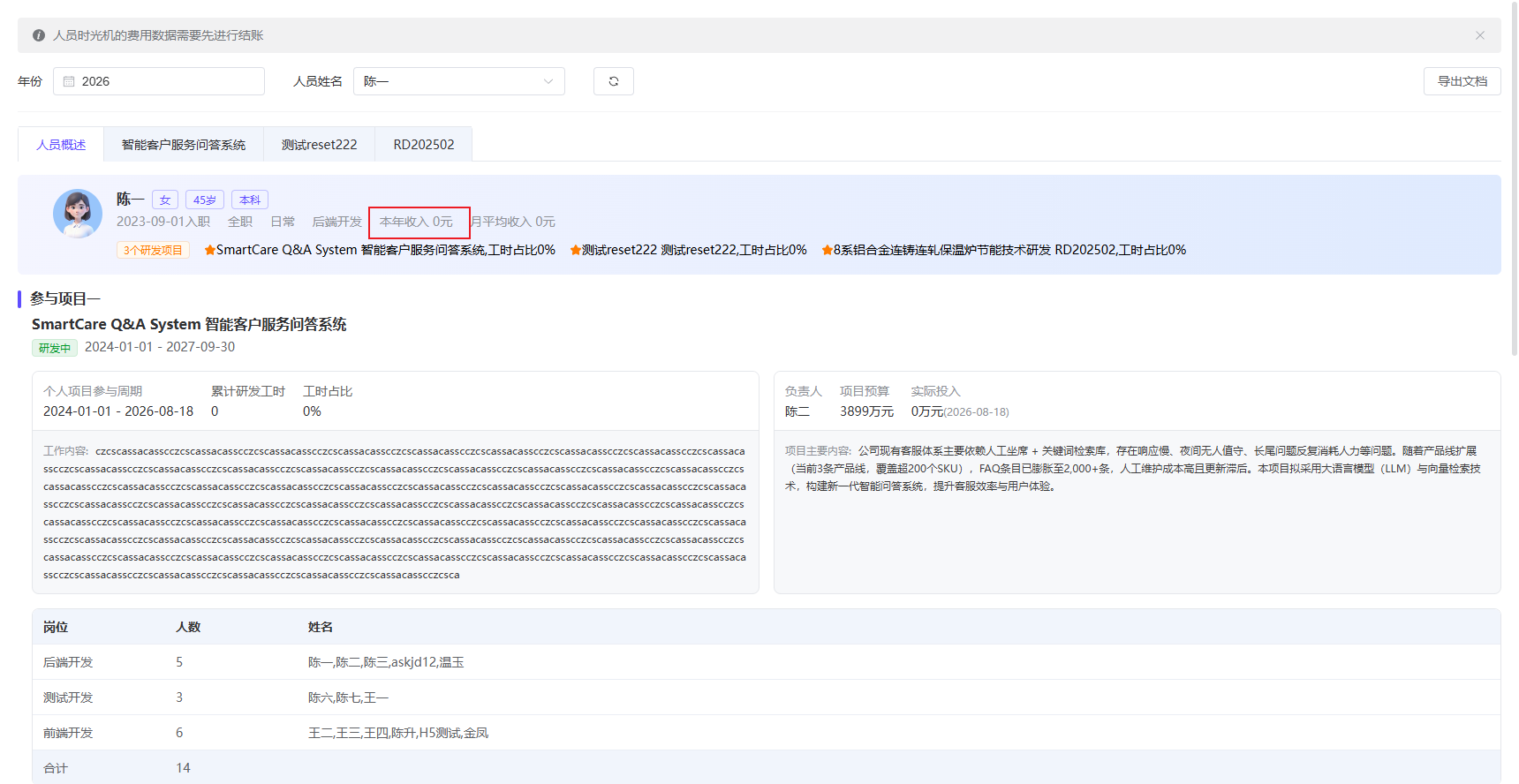This screenshot has width=1519, height=784.
Task: Click the refresh icon button
Action: pos(614,81)
